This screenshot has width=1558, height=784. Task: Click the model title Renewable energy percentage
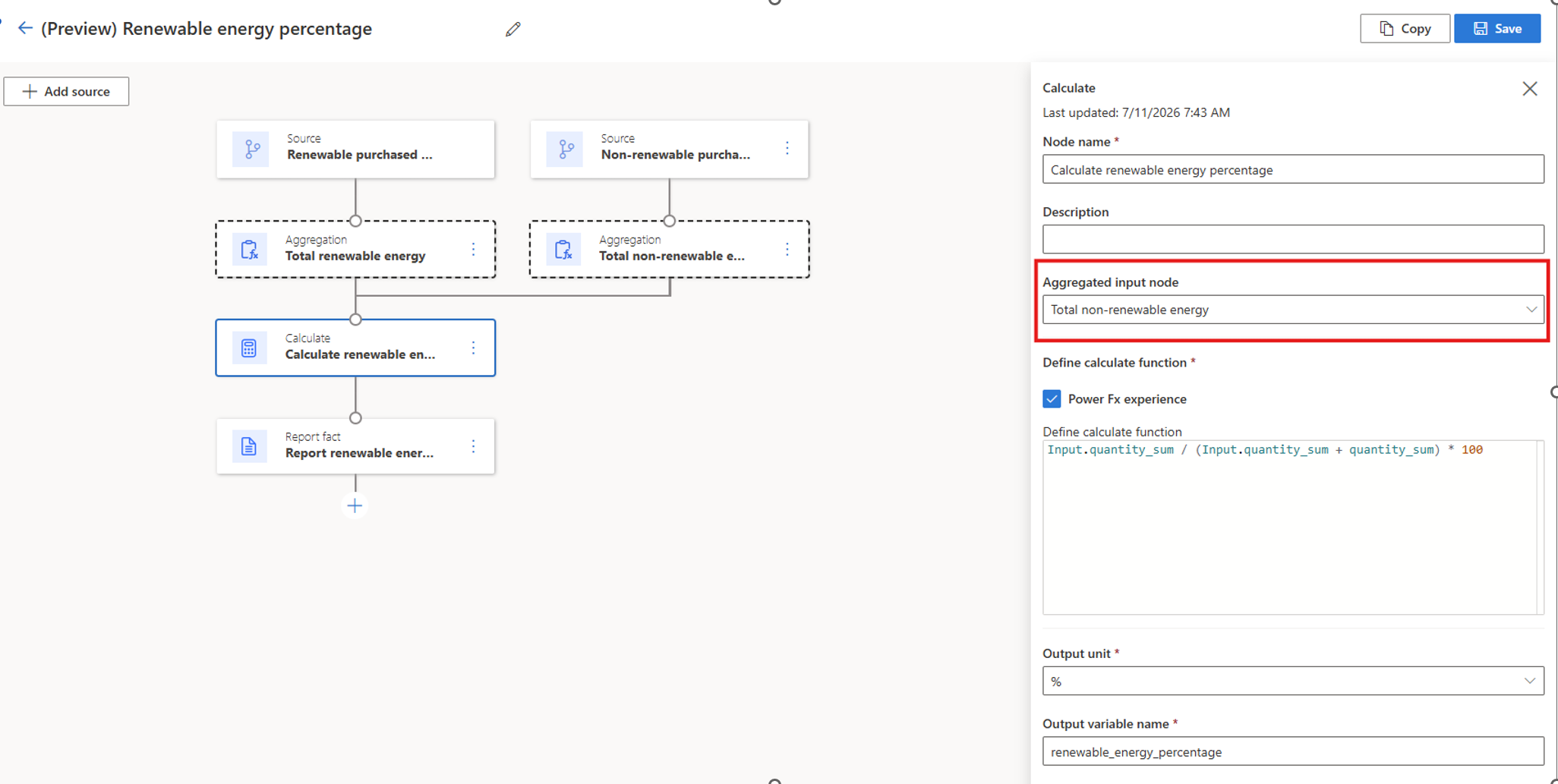tap(207, 29)
